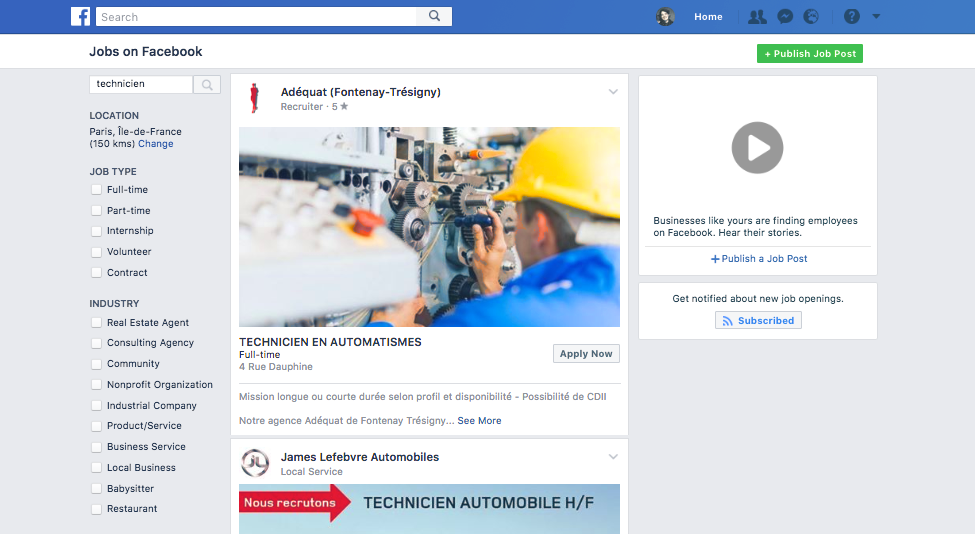Open Notifications globe icon
Image resolution: width=975 pixels, height=534 pixels.
click(x=811, y=17)
